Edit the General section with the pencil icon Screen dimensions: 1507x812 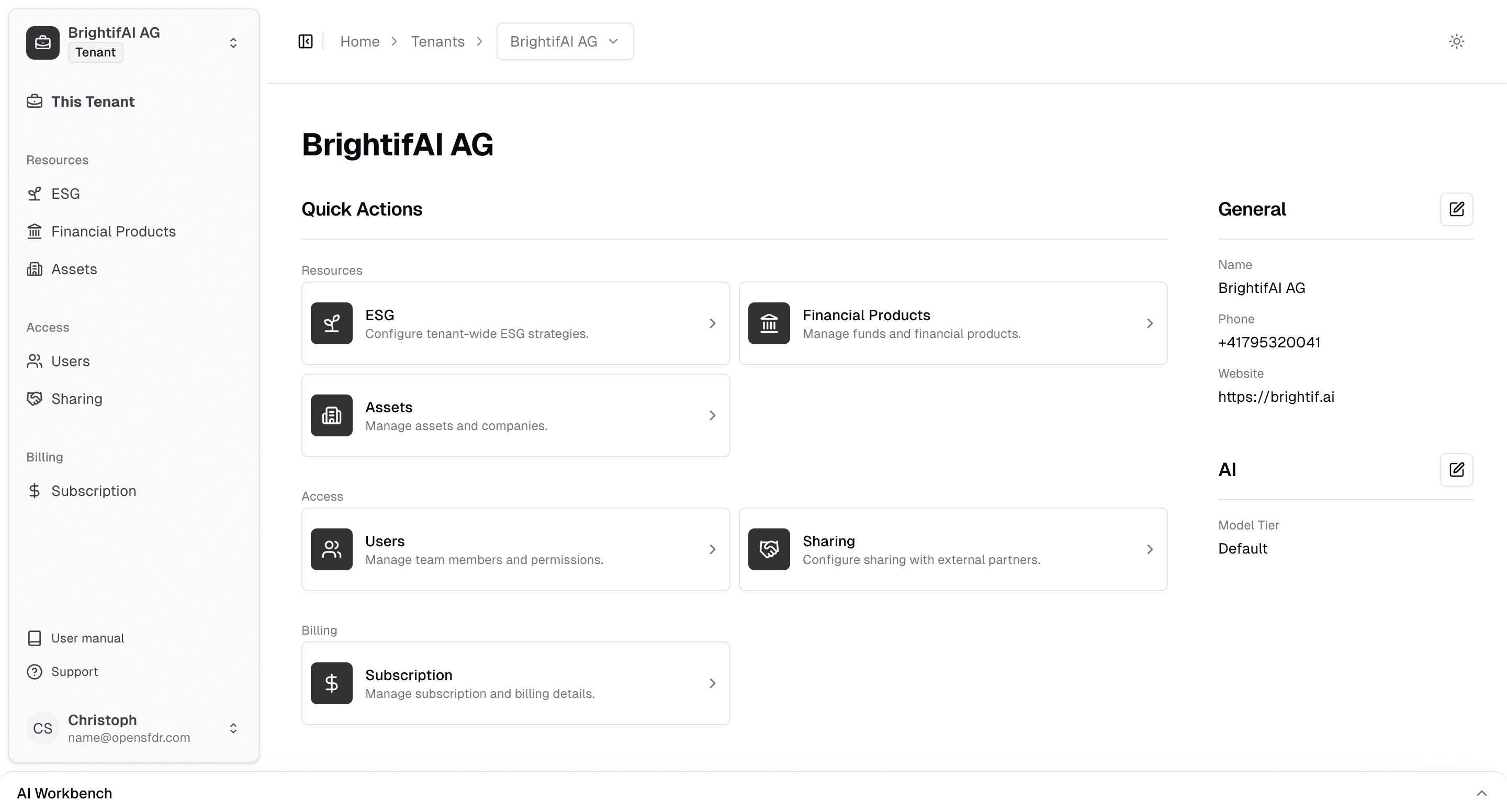(1457, 209)
